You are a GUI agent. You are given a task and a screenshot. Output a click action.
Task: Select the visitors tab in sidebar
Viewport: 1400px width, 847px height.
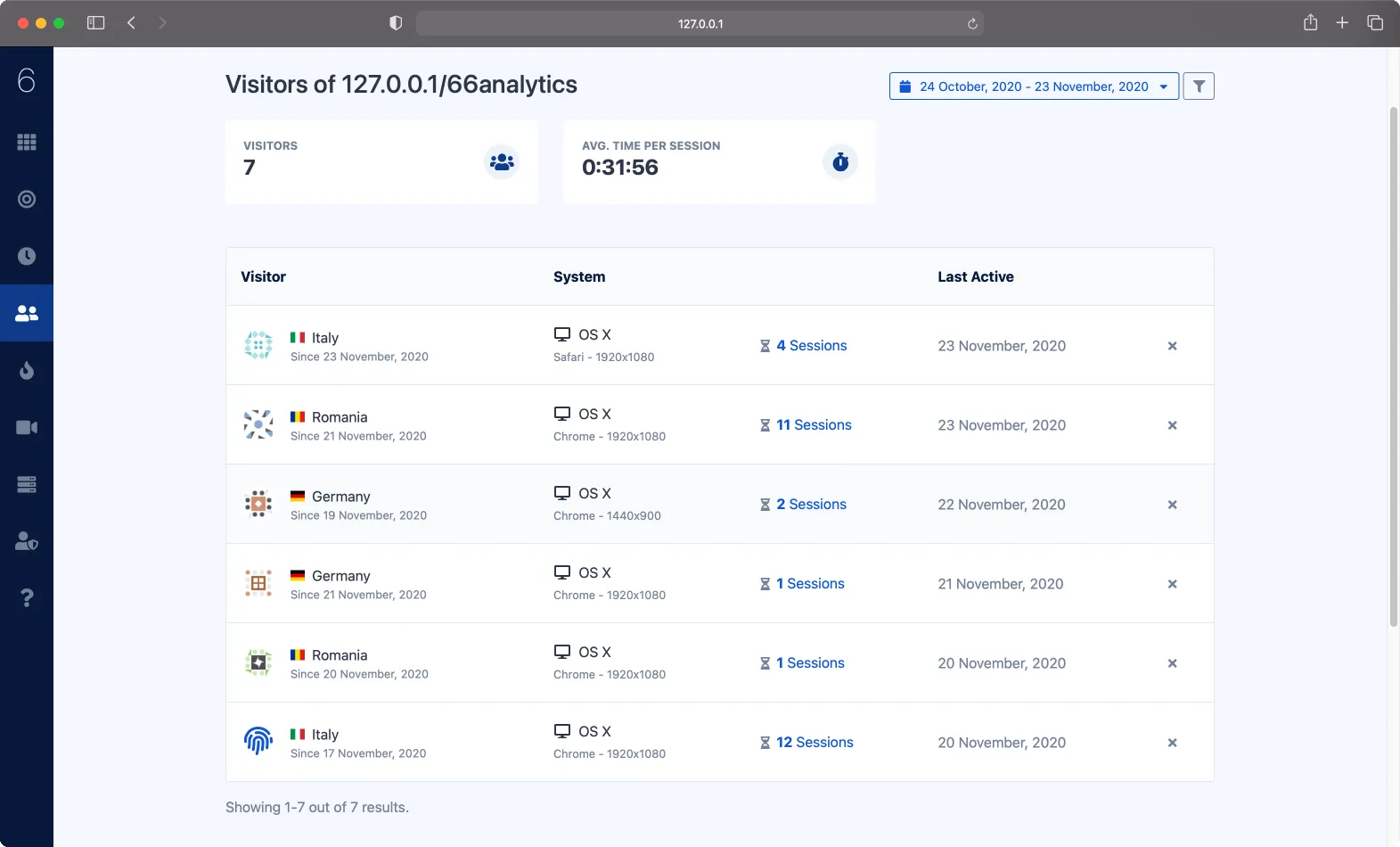[27, 313]
